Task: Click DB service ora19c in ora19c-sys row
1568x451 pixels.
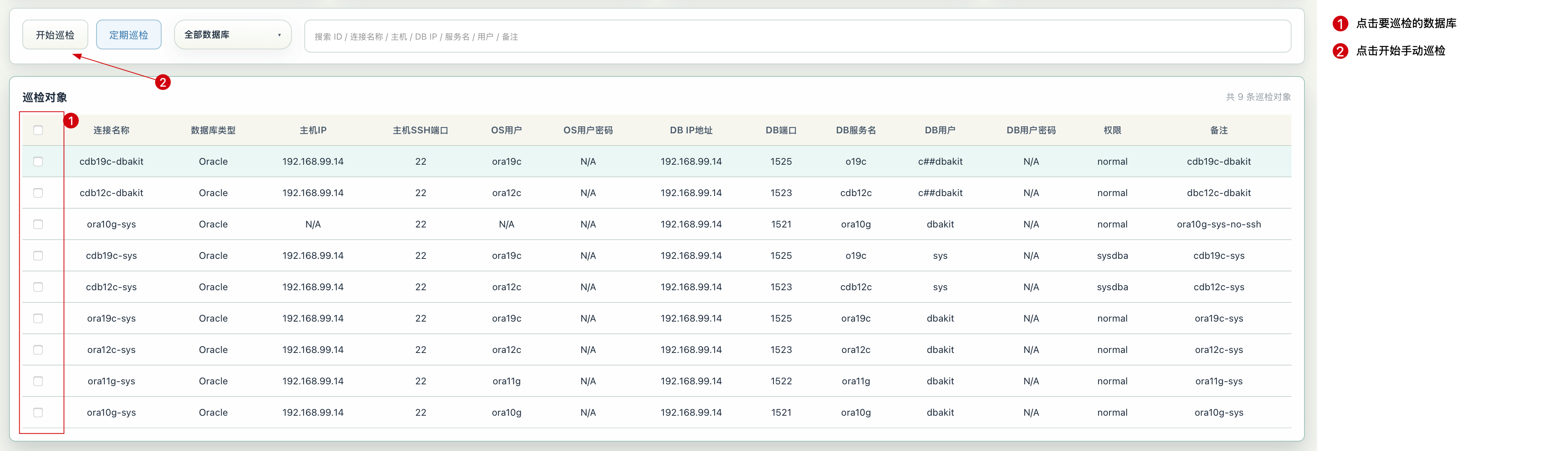Action: (x=856, y=318)
